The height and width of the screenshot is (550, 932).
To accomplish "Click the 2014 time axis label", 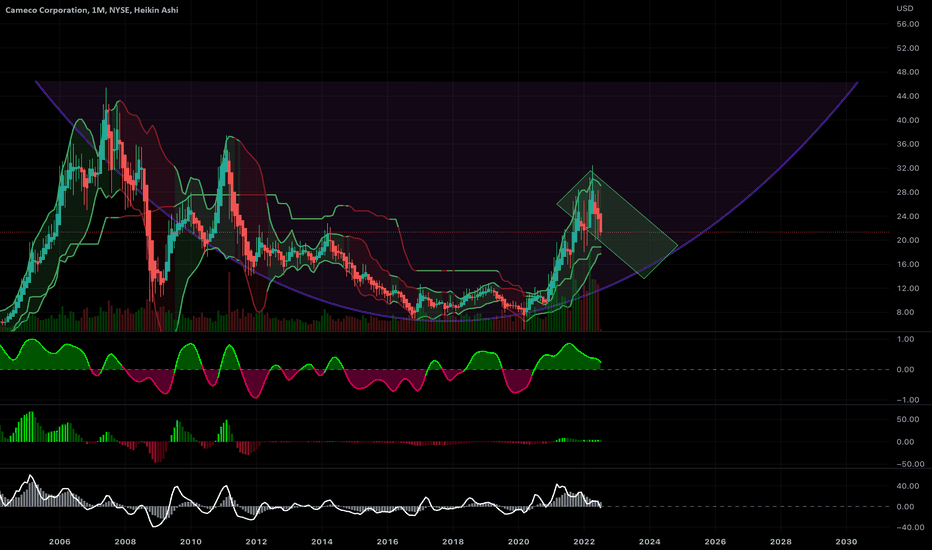I will (322, 542).
